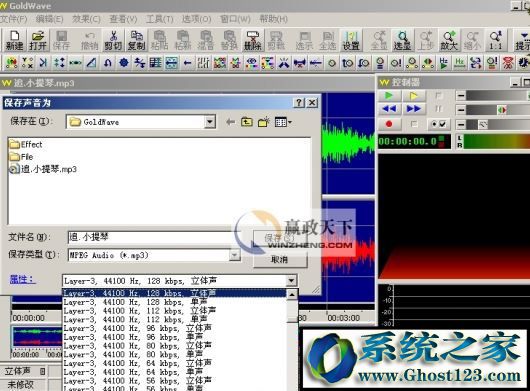Toggle the controller properties checkmark button
This screenshot has height=391, width=530.
click(x=439, y=124)
